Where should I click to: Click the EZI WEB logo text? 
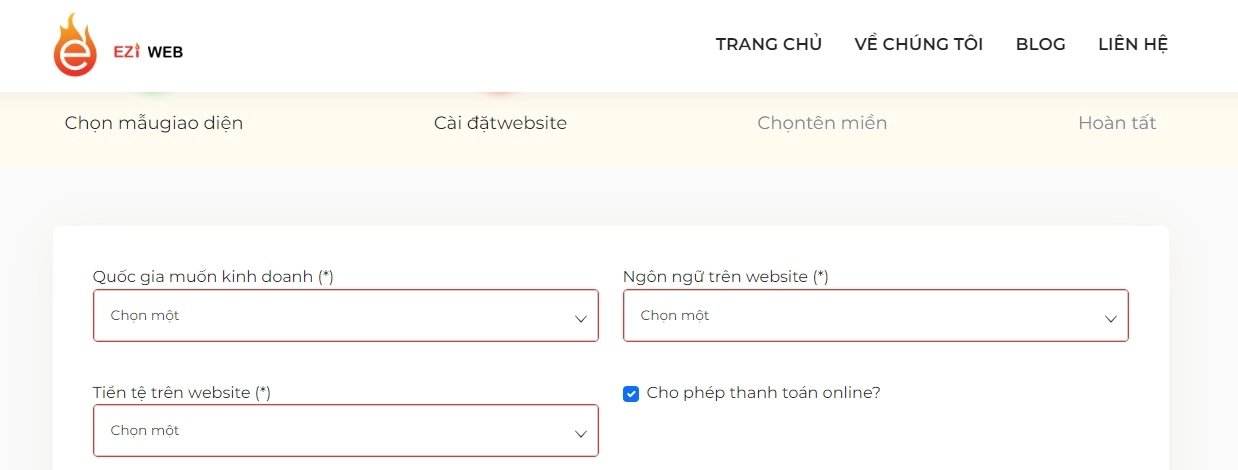click(x=148, y=52)
